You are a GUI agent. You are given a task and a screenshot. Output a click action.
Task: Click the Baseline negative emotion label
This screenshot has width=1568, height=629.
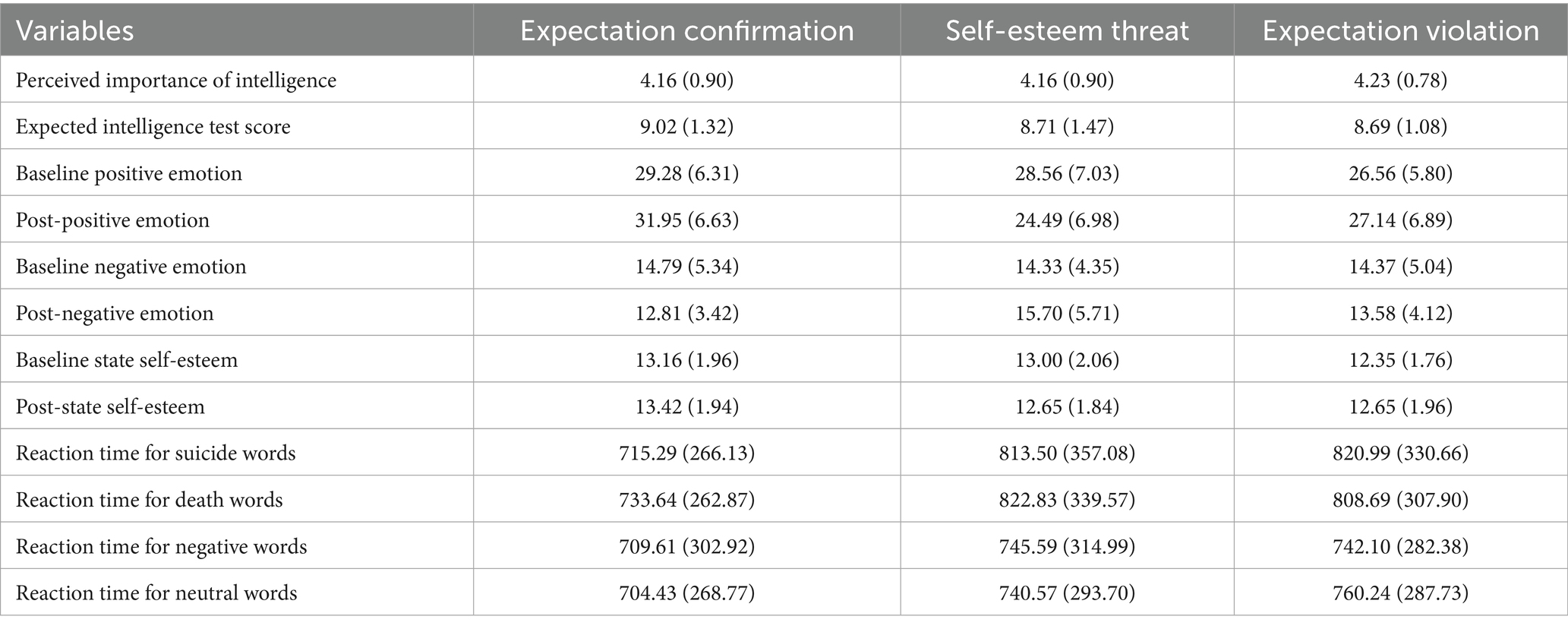click(x=131, y=267)
